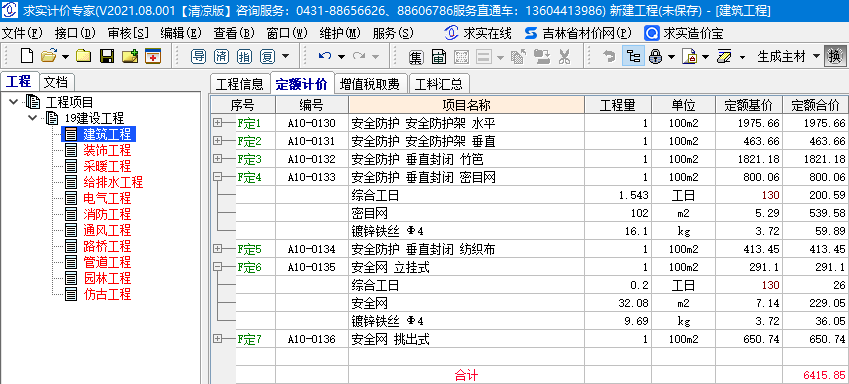The width and height of the screenshot is (849, 384).
Task: Expand row F定3 in the quota table
Action: pos(218,159)
